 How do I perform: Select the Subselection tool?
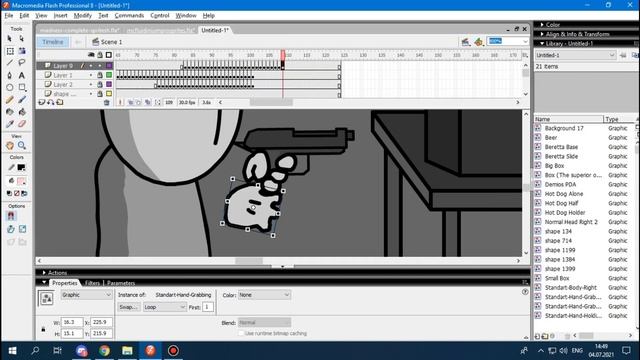pos(22,38)
